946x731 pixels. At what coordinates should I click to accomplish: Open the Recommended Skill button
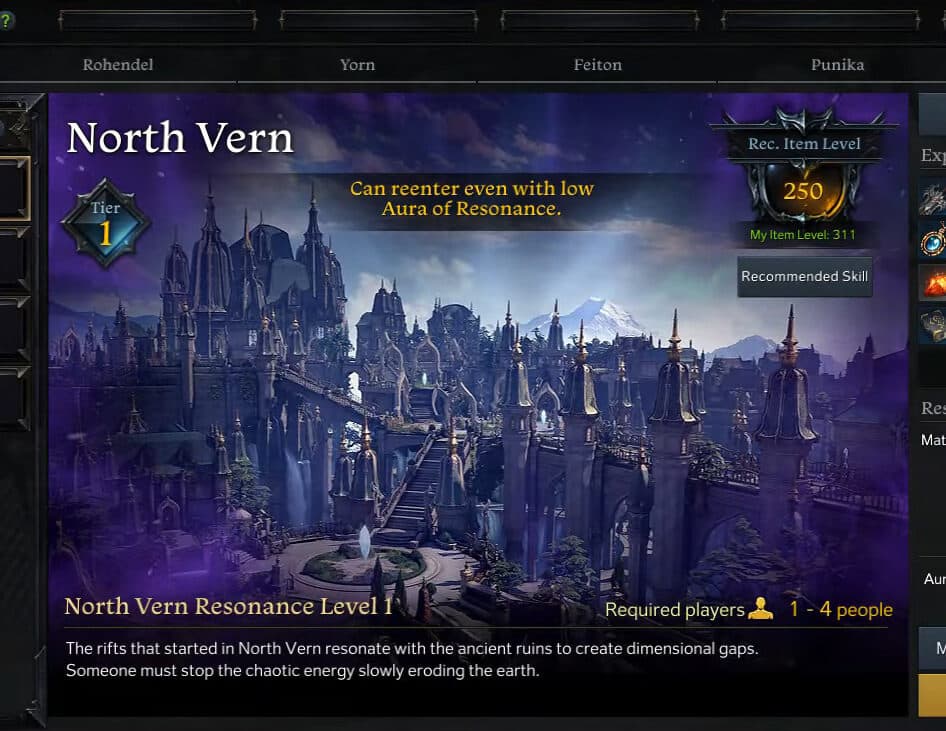pyautogui.click(x=805, y=276)
